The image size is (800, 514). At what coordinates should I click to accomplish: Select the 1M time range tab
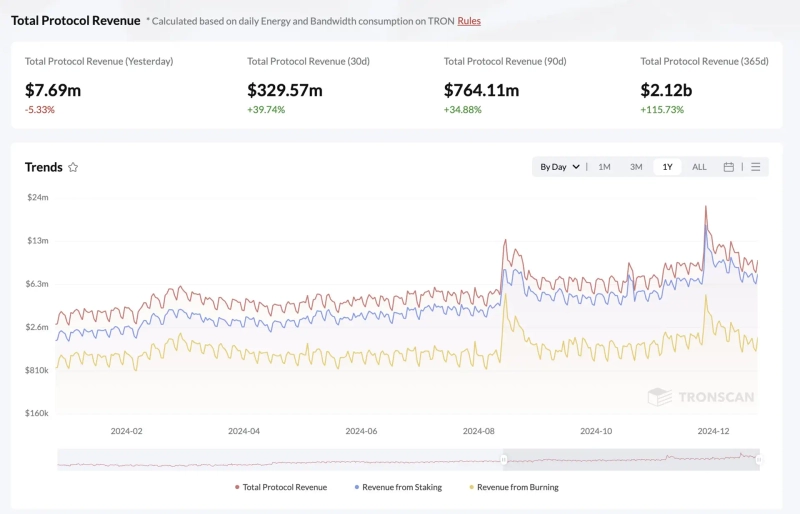[x=604, y=167]
